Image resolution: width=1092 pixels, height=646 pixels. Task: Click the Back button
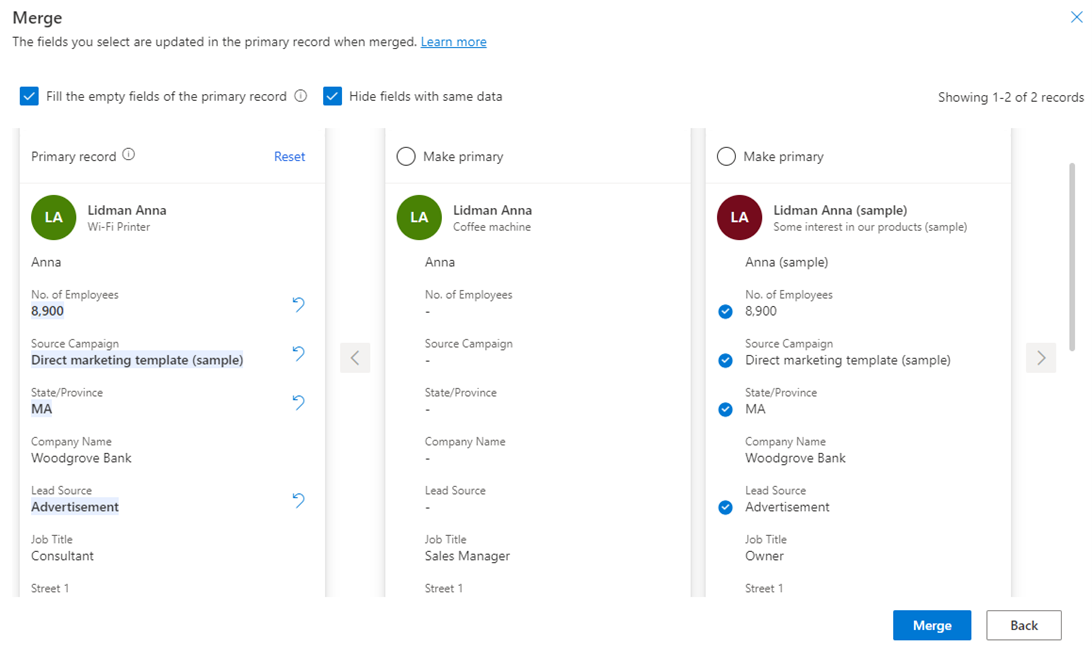click(1024, 625)
